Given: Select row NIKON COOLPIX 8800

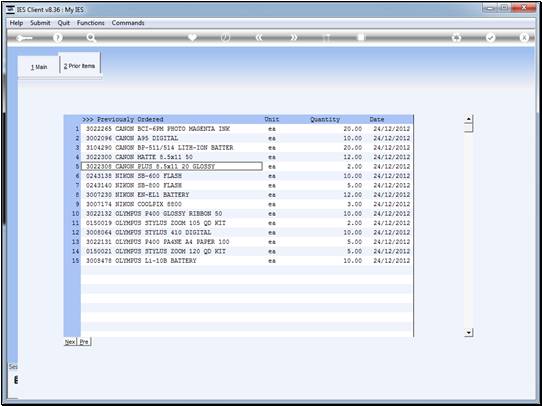Looking at the screenshot, I should [247, 204].
